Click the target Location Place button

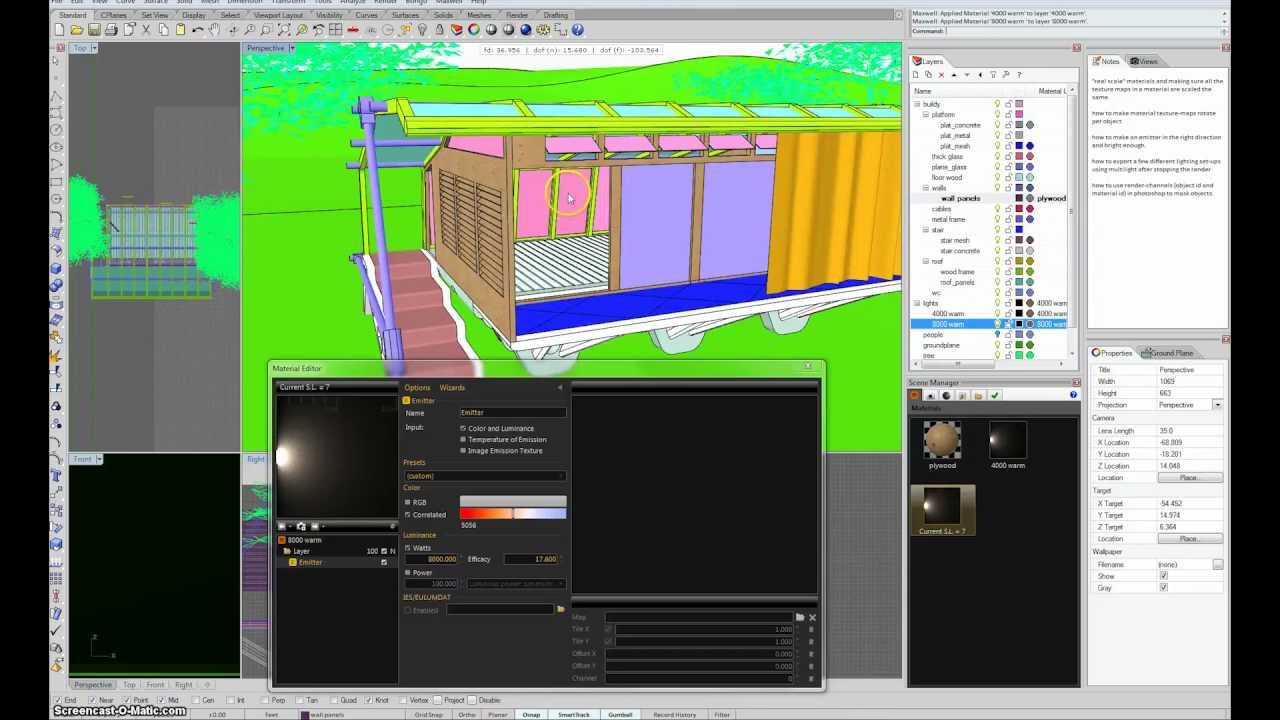[x=1188, y=539]
